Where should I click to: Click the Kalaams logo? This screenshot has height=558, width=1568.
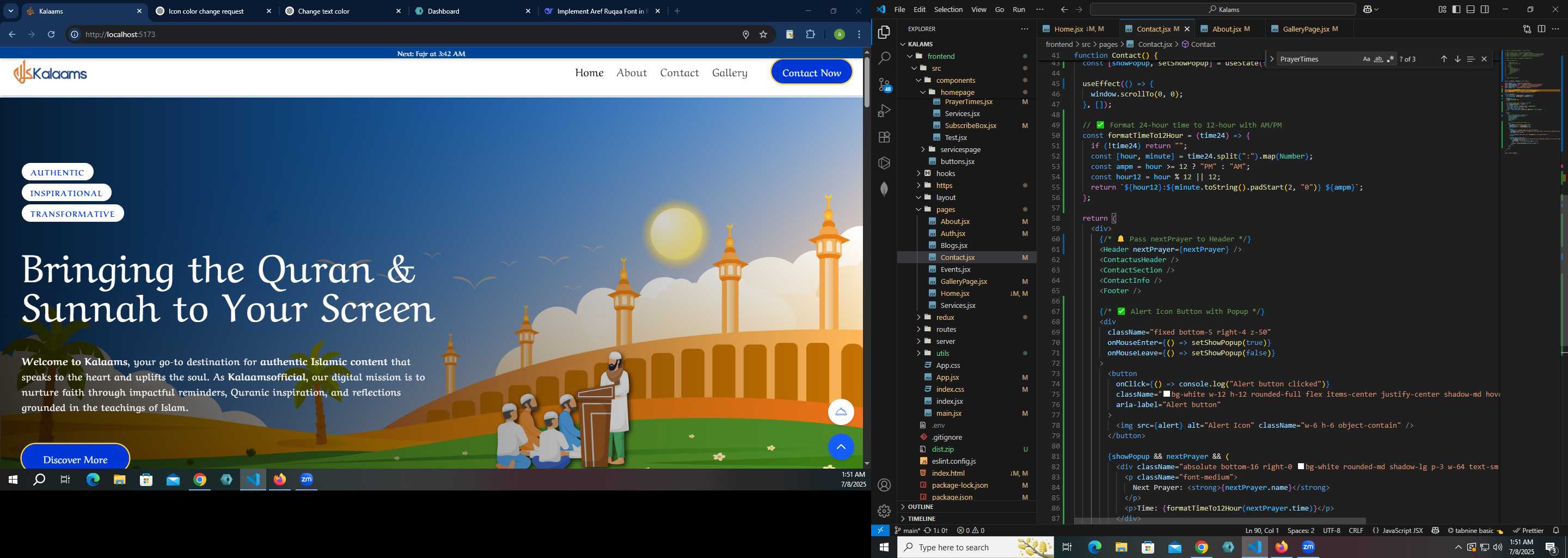51,72
